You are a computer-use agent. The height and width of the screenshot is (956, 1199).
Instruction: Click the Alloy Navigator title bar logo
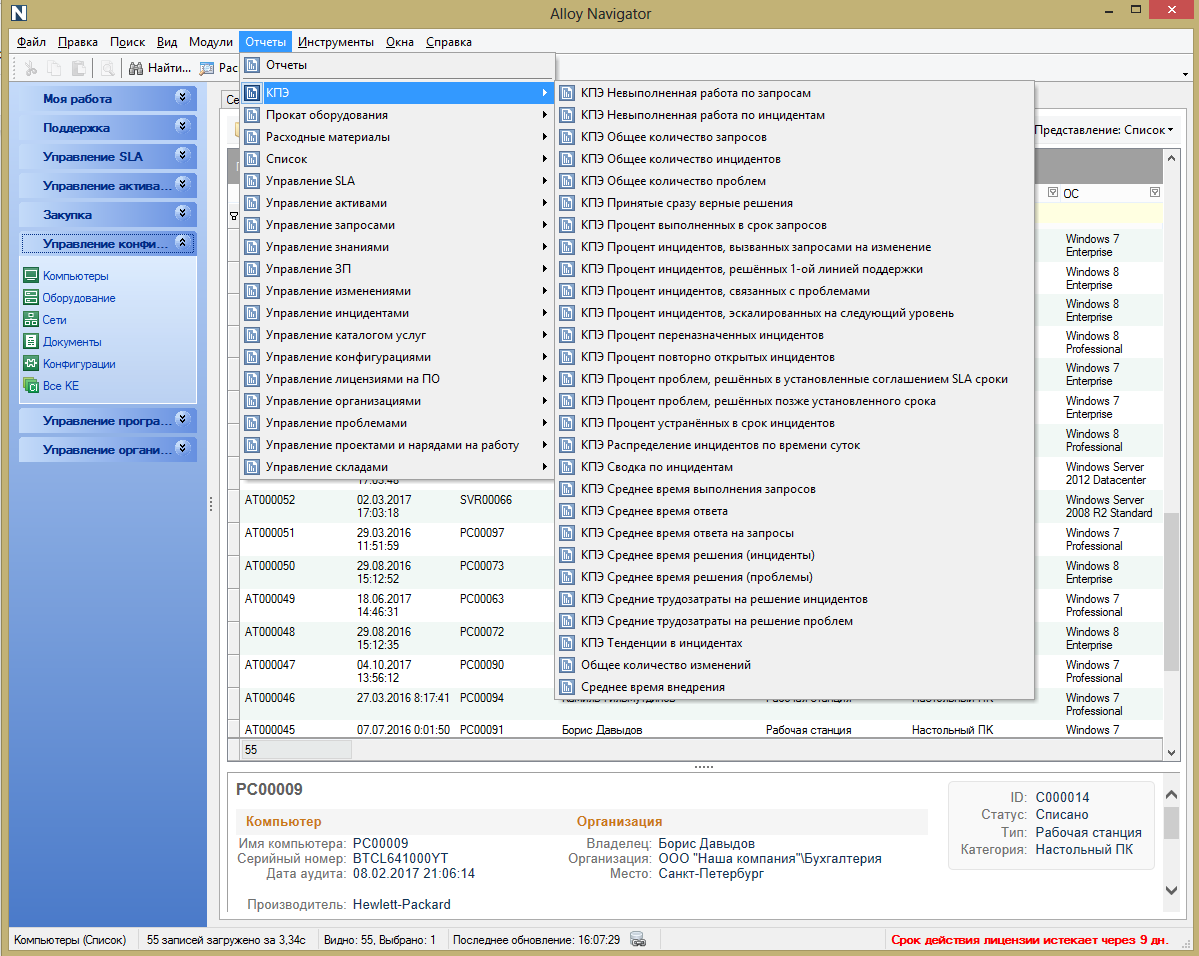[x=18, y=13]
